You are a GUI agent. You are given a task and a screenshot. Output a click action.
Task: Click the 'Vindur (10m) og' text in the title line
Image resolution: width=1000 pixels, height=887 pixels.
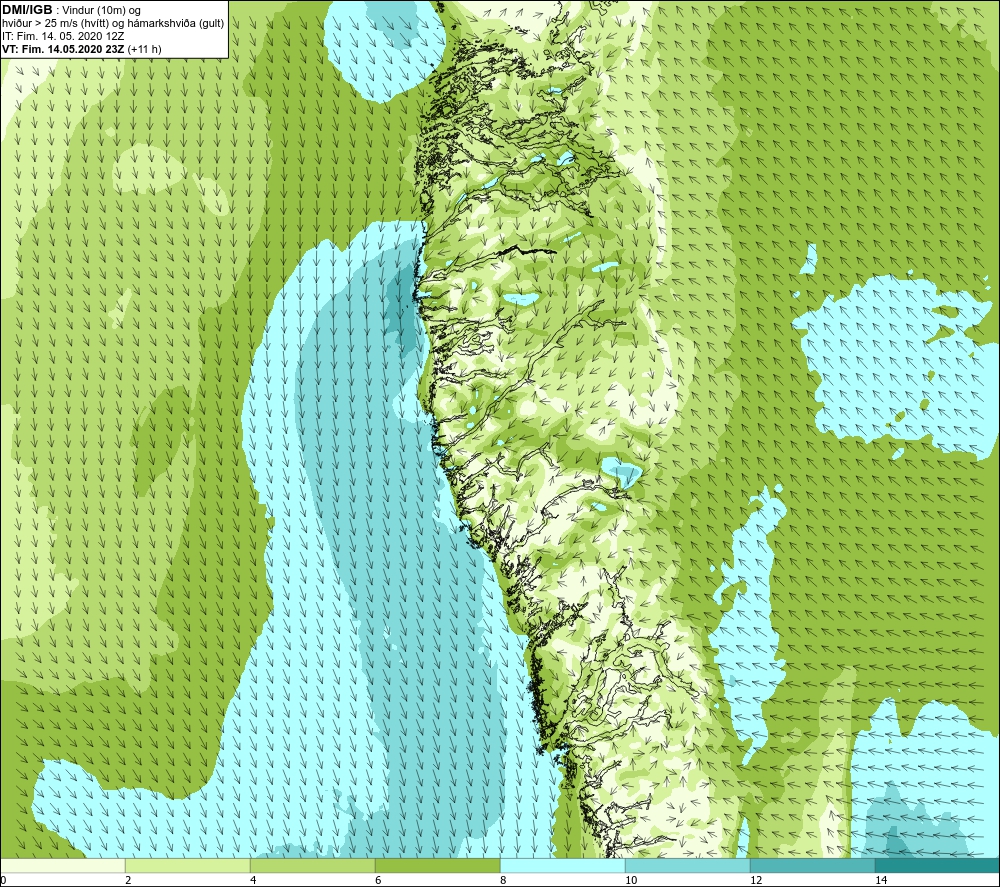click(x=101, y=11)
